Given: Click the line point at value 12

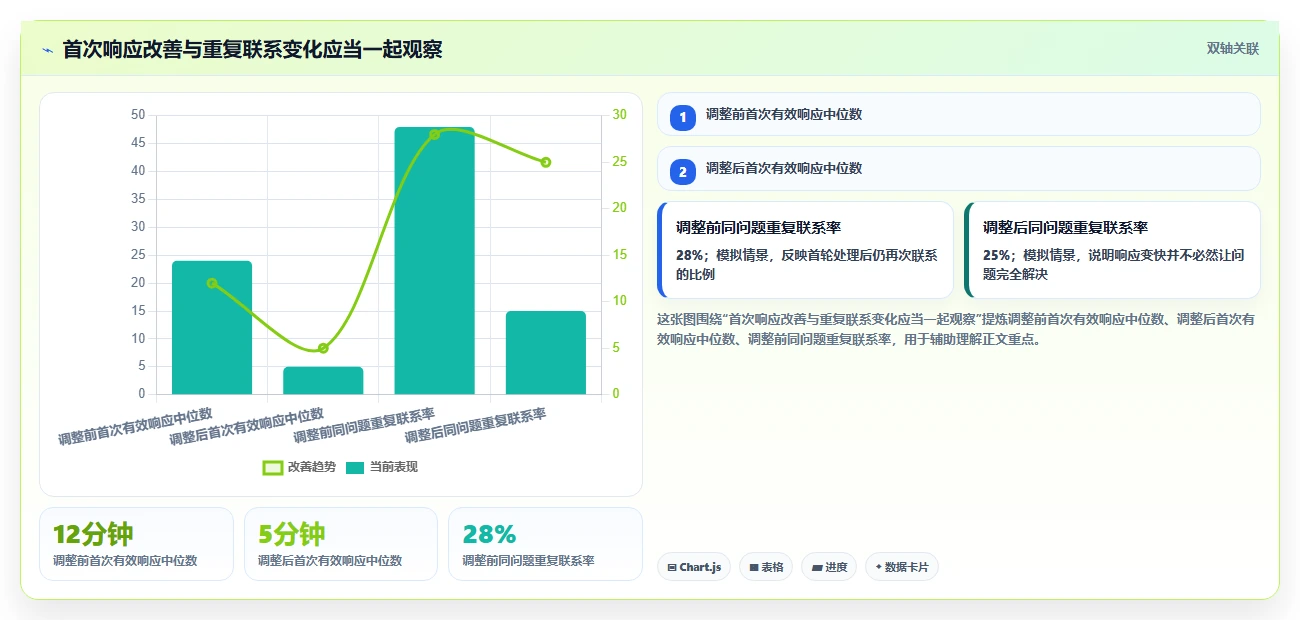Looking at the screenshot, I should [x=212, y=283].
